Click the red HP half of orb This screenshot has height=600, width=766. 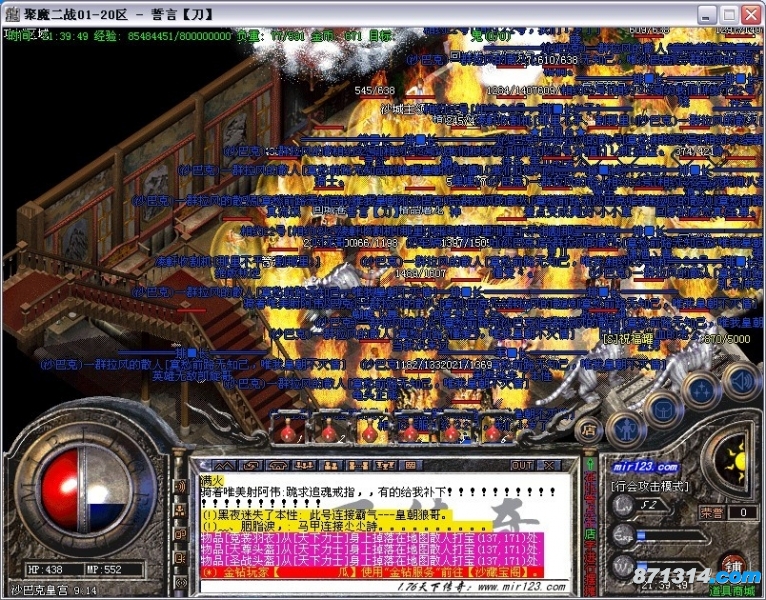(60, 490)
